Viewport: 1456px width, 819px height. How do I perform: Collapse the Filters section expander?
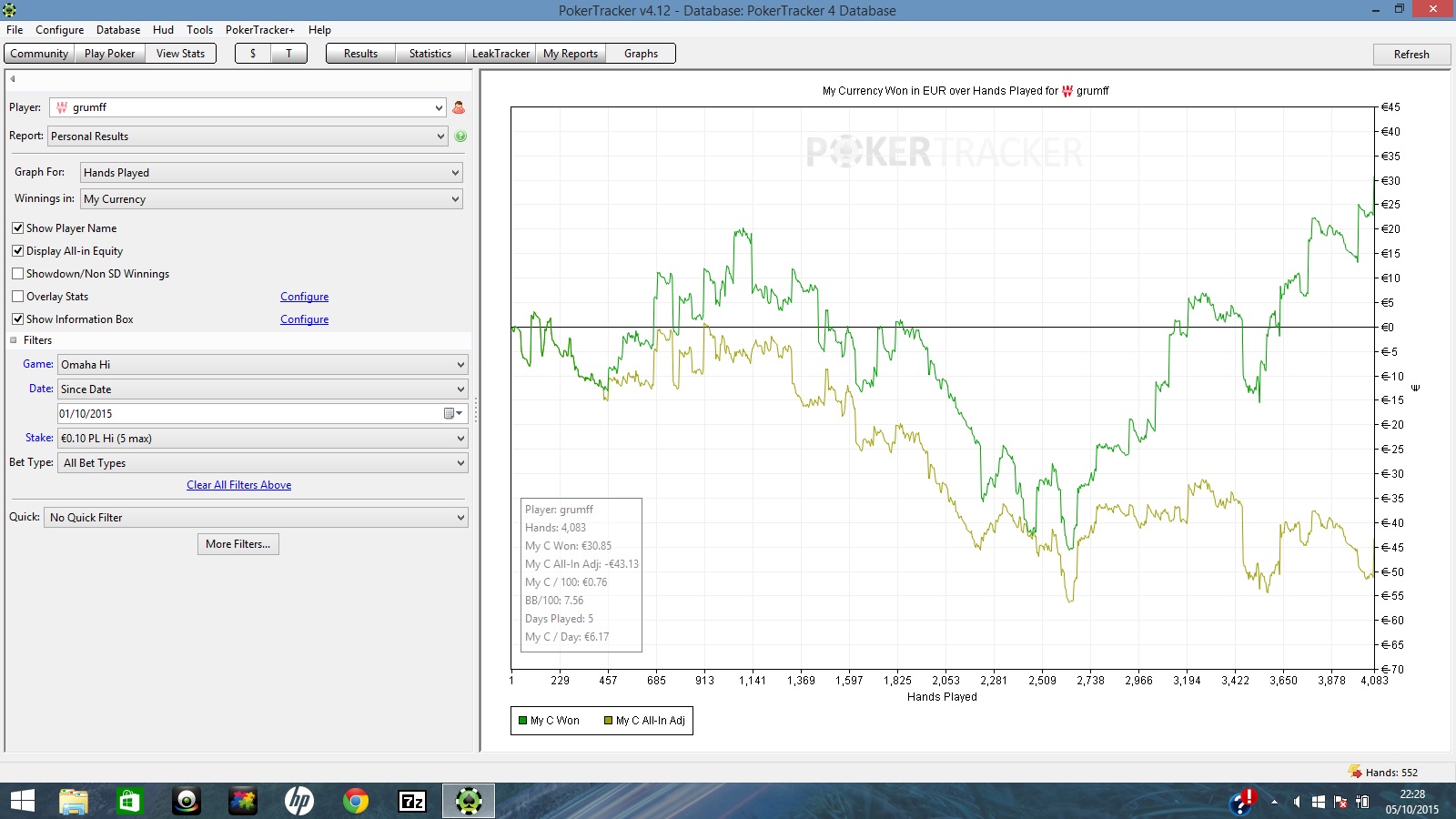14,340
